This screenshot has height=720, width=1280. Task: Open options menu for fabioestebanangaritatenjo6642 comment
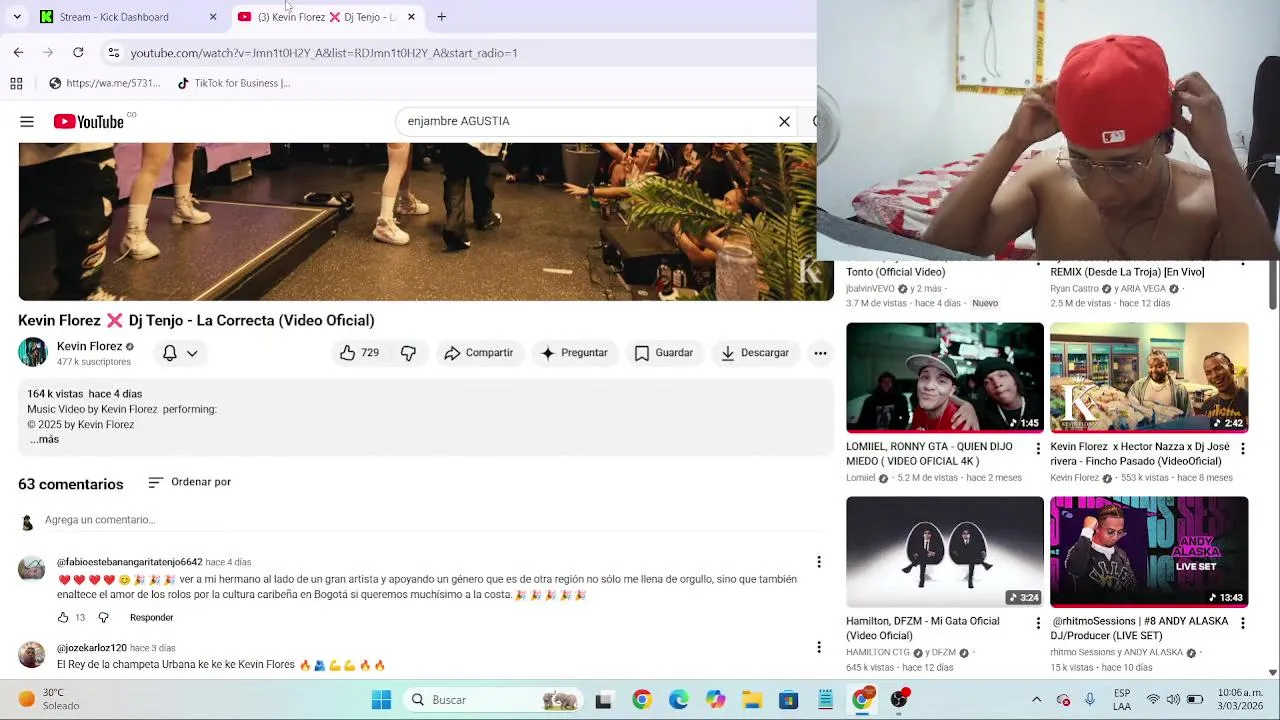point(819,562)
